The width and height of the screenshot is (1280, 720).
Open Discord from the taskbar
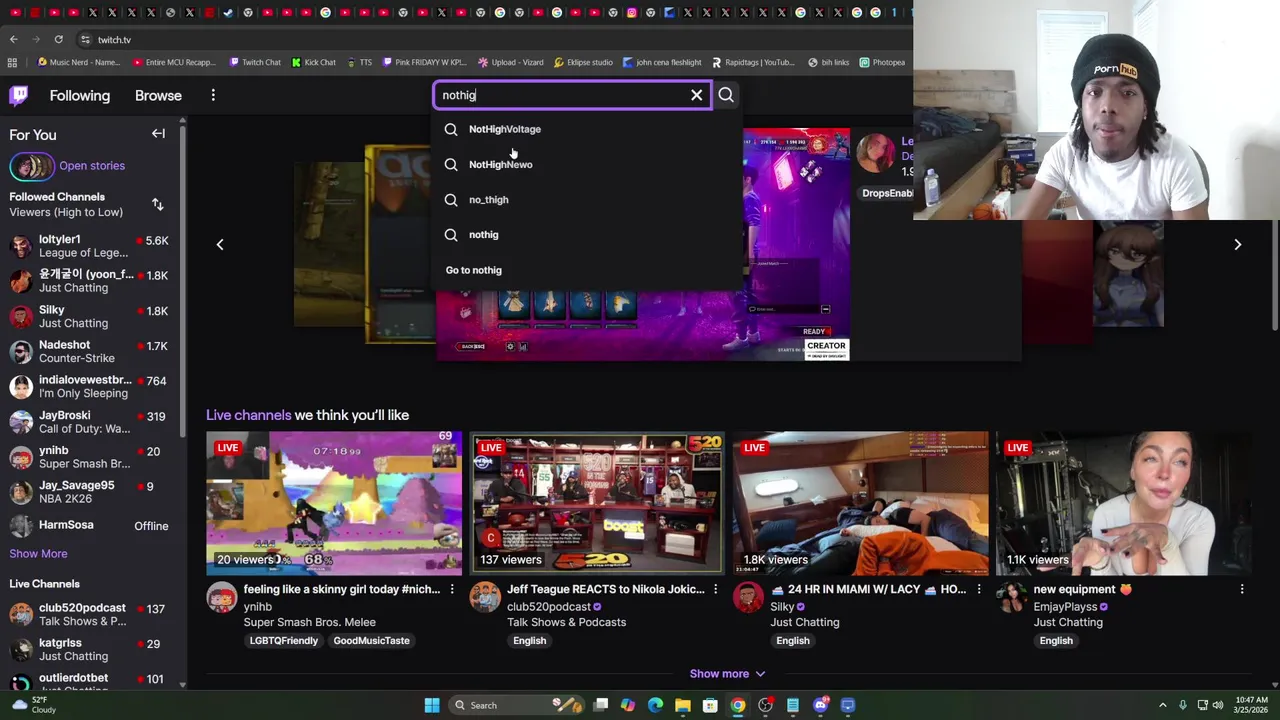(820, 705)
